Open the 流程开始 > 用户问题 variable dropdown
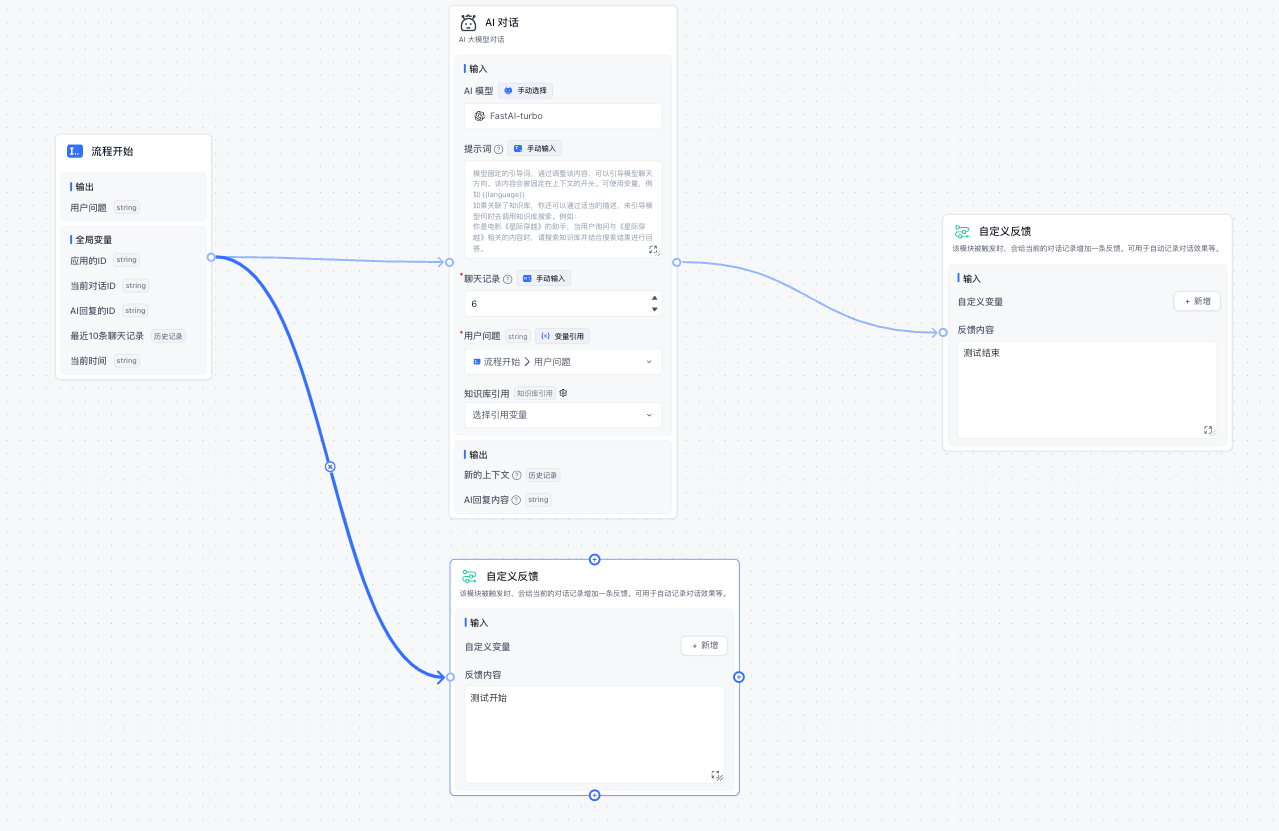Image resolution: width=1279 pixels, height=831 pixels. pos(563,361)
